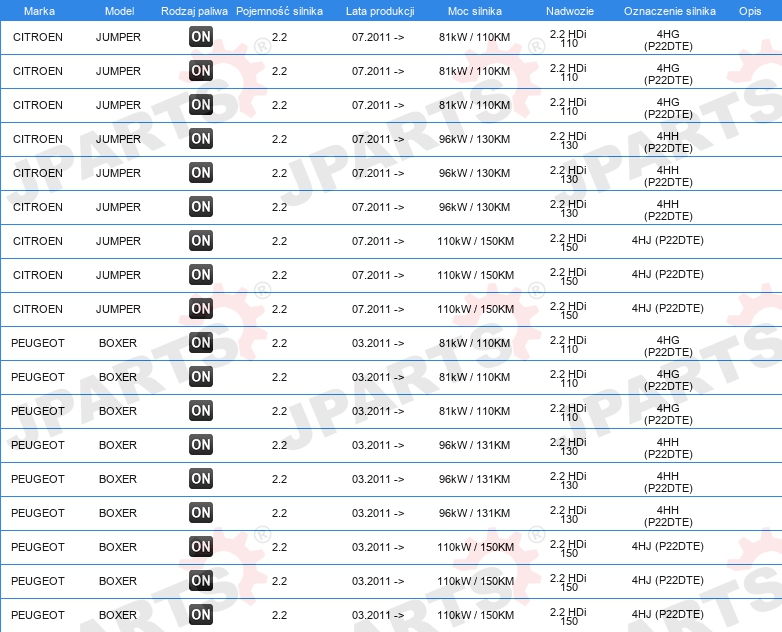Click the Pojemność silnika column header
782x632 pixels.
pyautogui.click(x=279, y=11)
